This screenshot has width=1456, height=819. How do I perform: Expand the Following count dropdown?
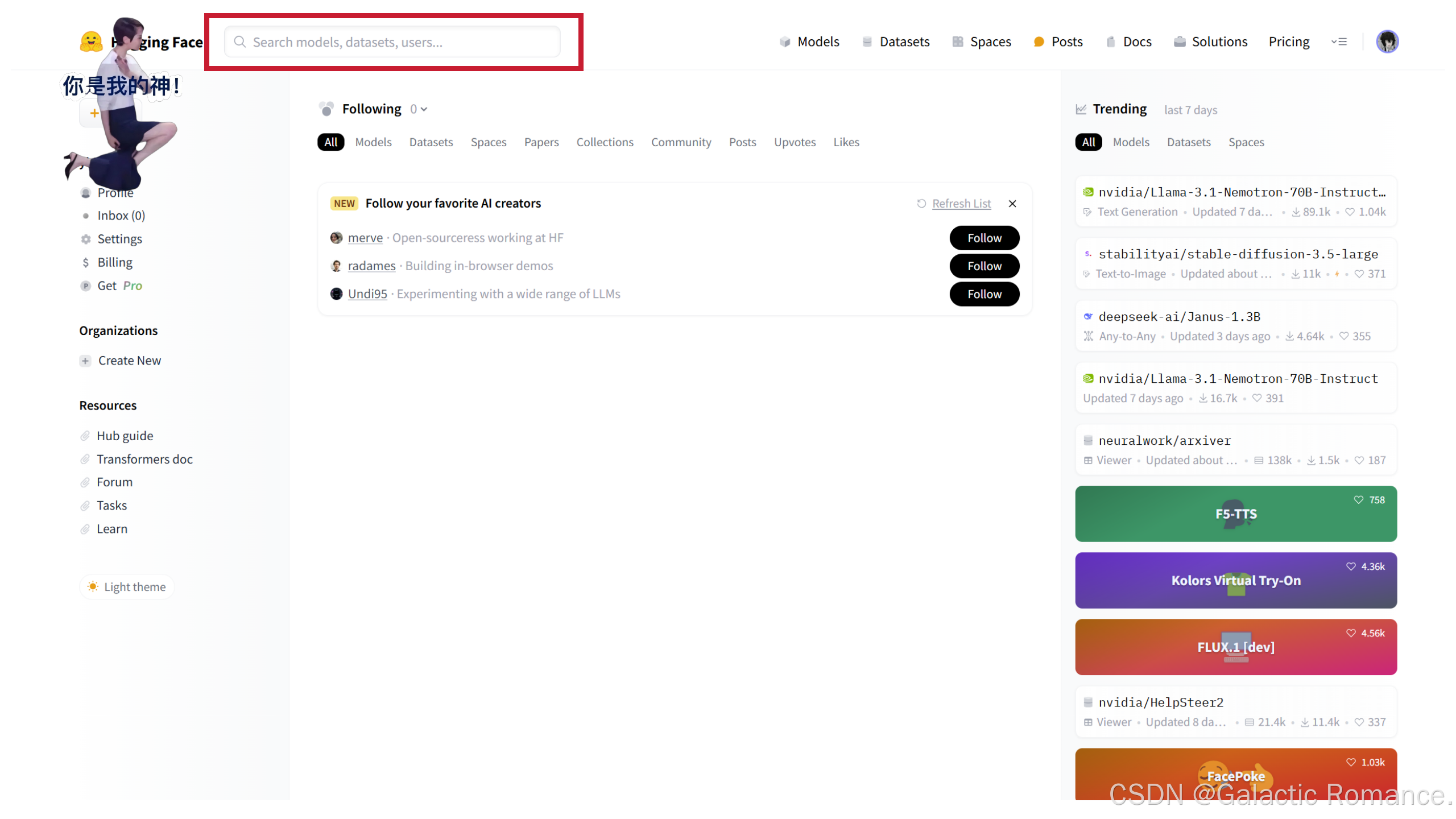[419, 109]
